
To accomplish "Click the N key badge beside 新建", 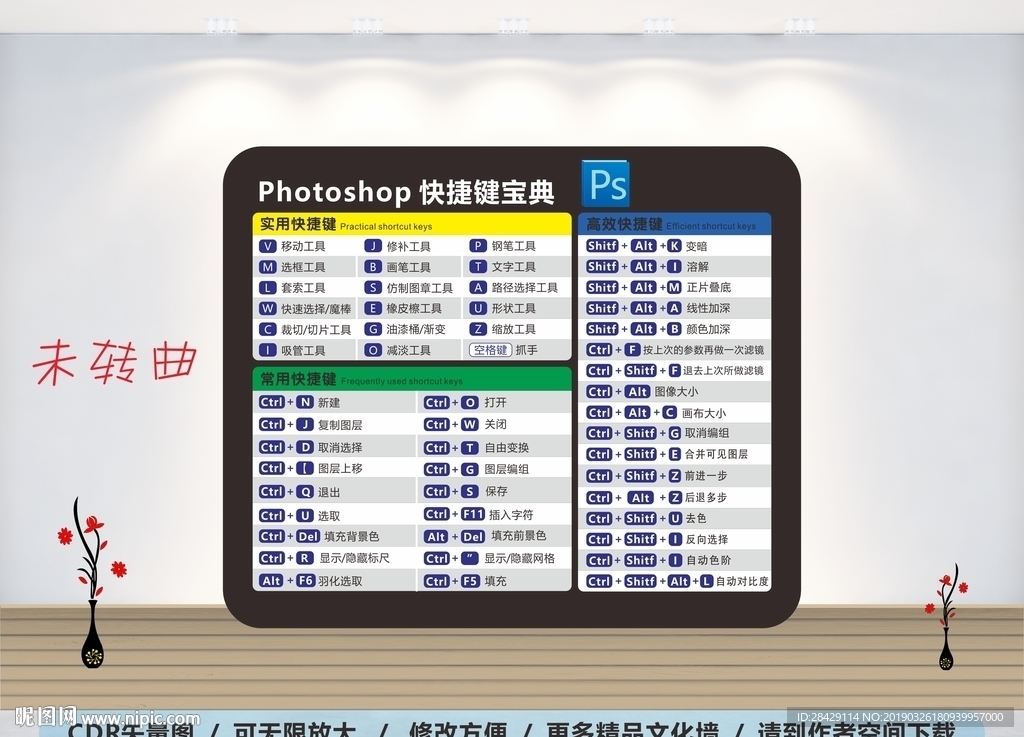I will point(305,403).
